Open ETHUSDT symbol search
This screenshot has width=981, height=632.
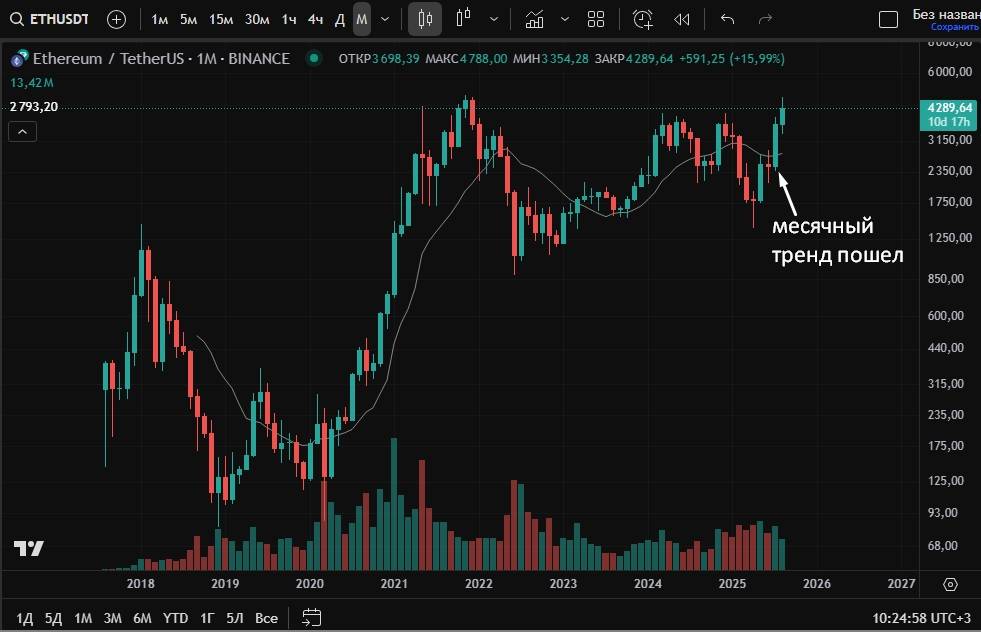coord(52,19)
